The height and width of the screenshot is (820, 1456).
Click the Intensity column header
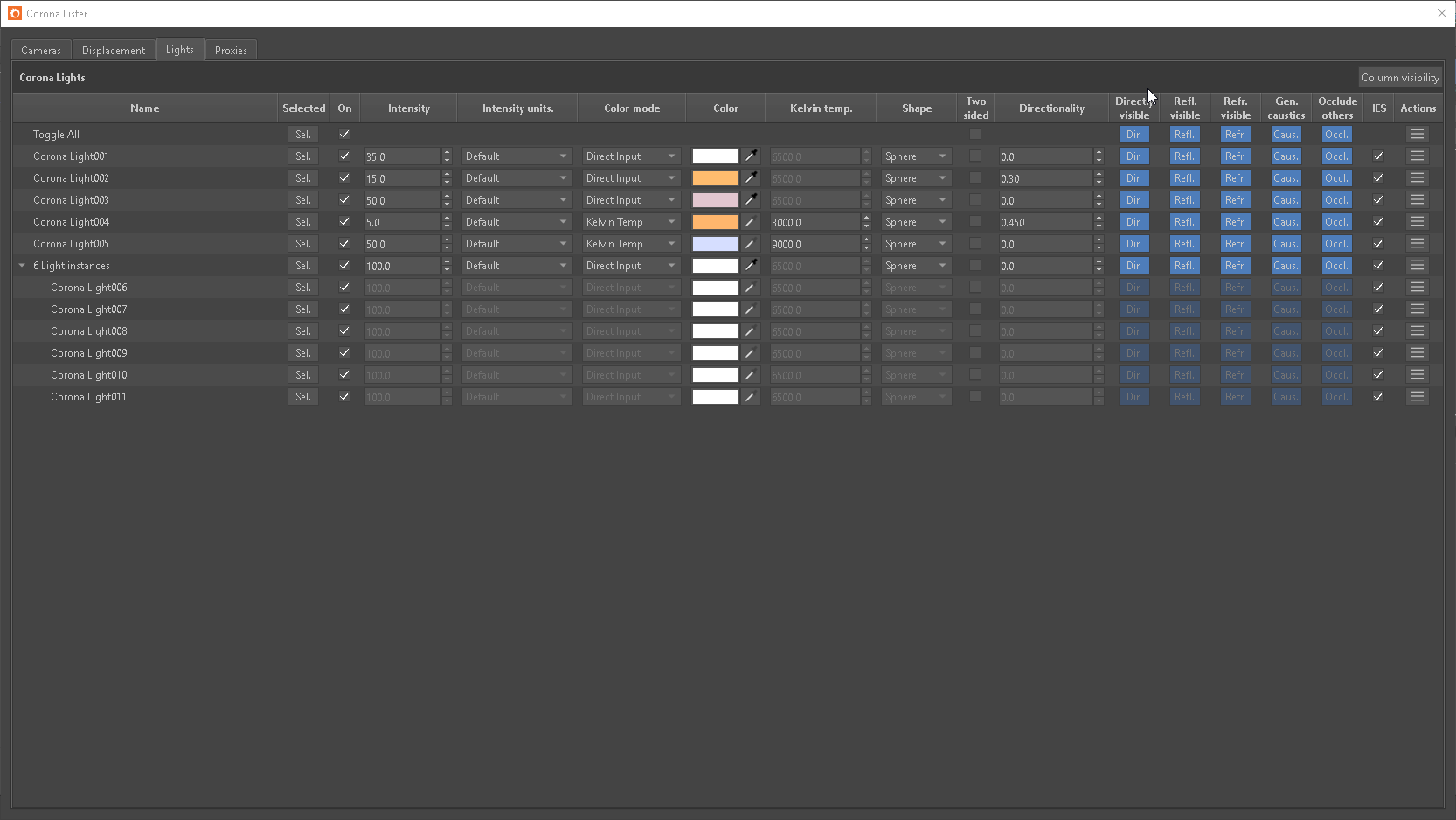[x=409, y=108]
